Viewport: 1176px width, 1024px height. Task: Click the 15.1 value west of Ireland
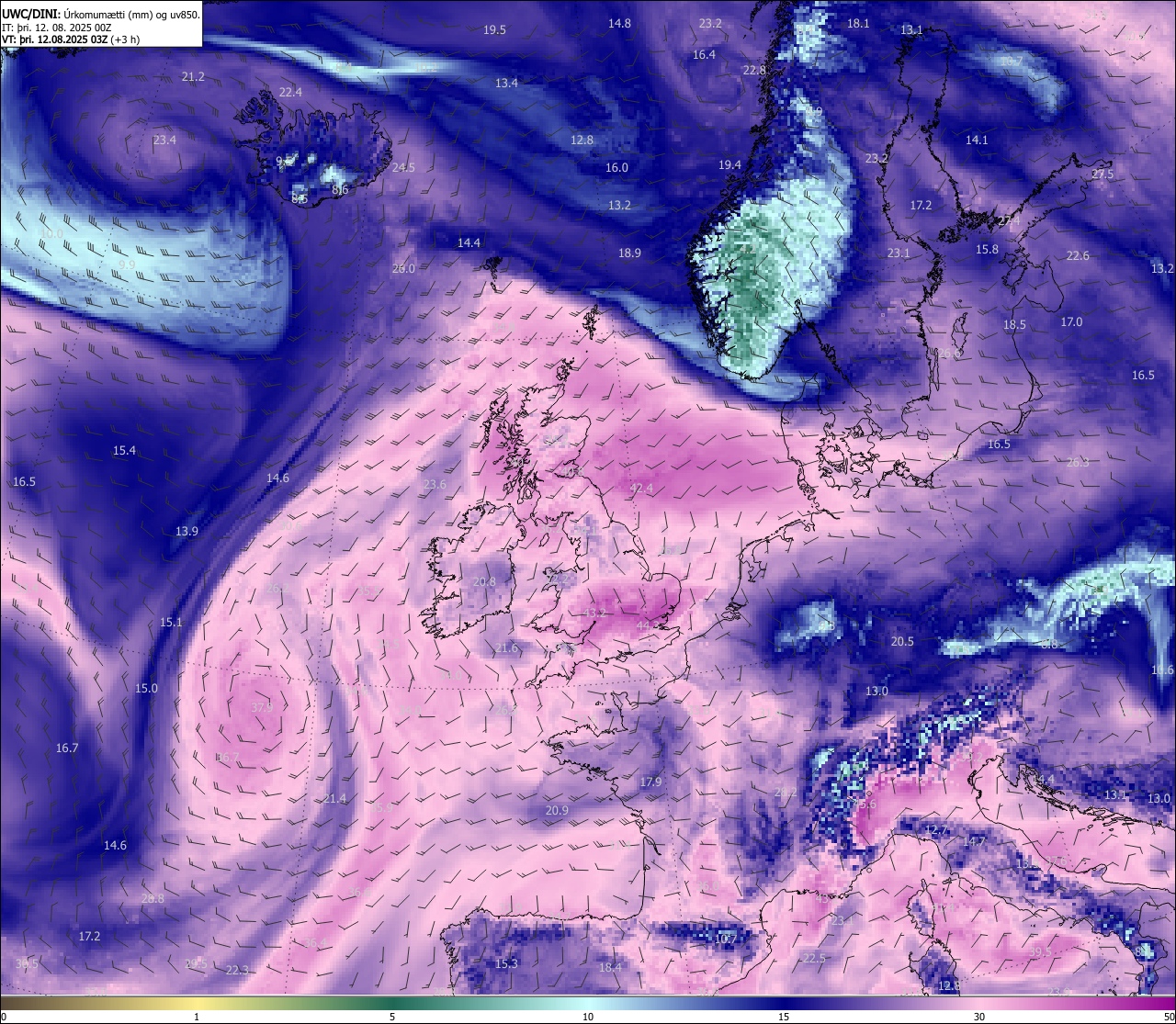tap(171, 623)
